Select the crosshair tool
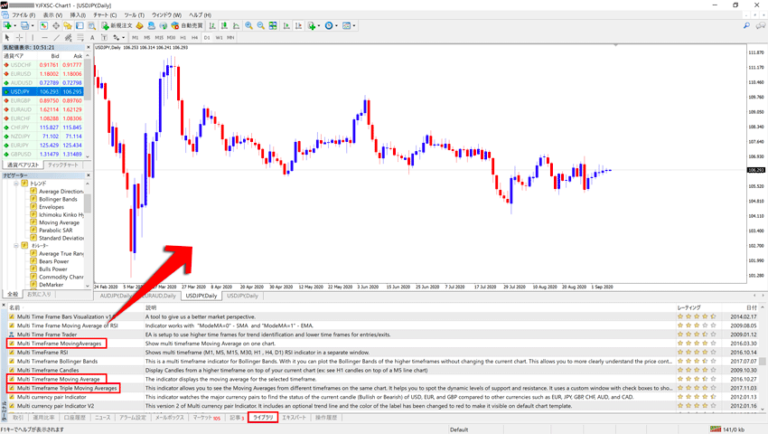Image resolution: width=768 pixels, height=434 pixels. [x=21, y=38]
